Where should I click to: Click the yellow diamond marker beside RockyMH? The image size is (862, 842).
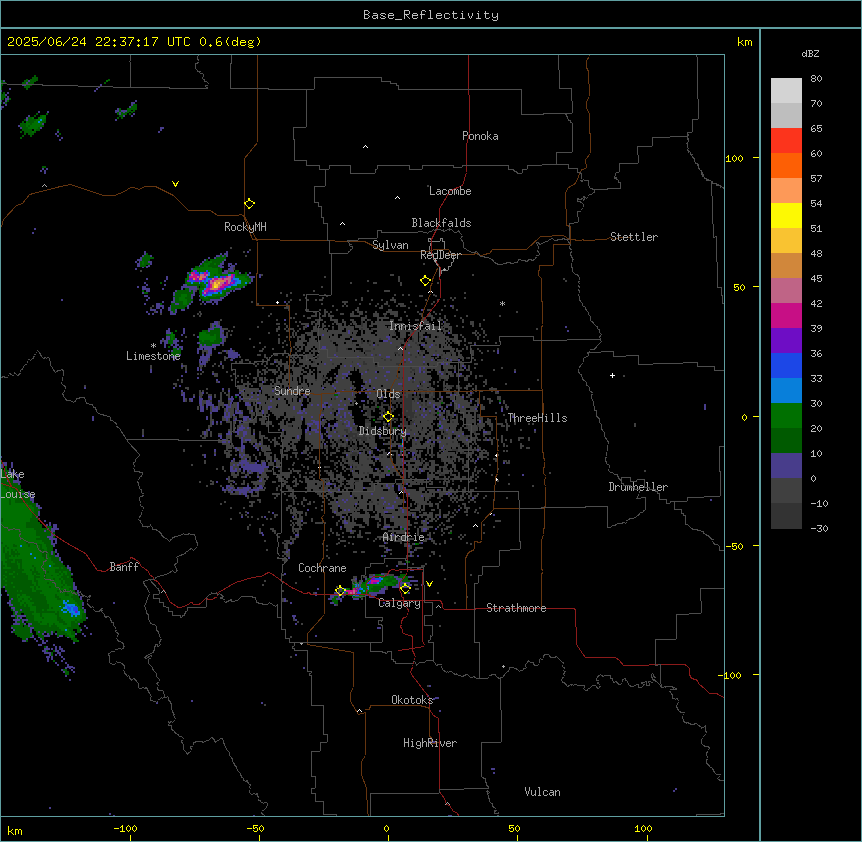(249, 204)
